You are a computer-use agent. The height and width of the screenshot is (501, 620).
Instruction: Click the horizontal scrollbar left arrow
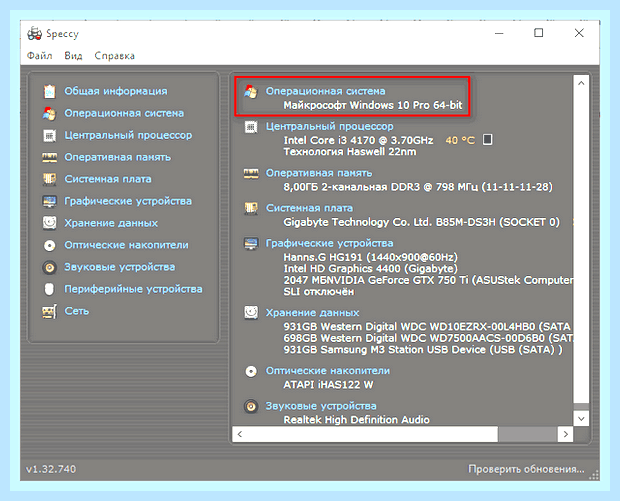pos(240,434)
